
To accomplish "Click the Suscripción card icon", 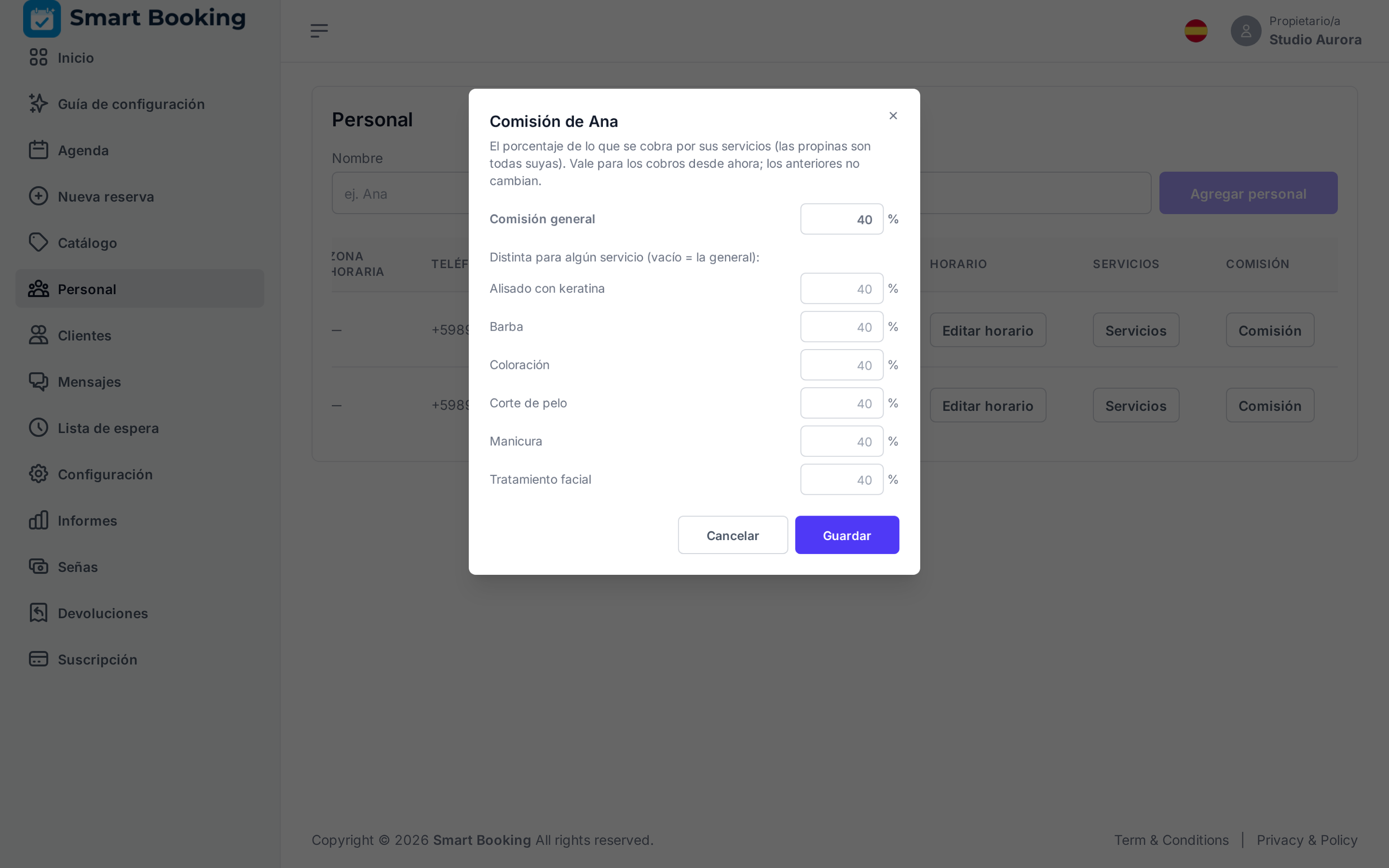I will 39,659.
